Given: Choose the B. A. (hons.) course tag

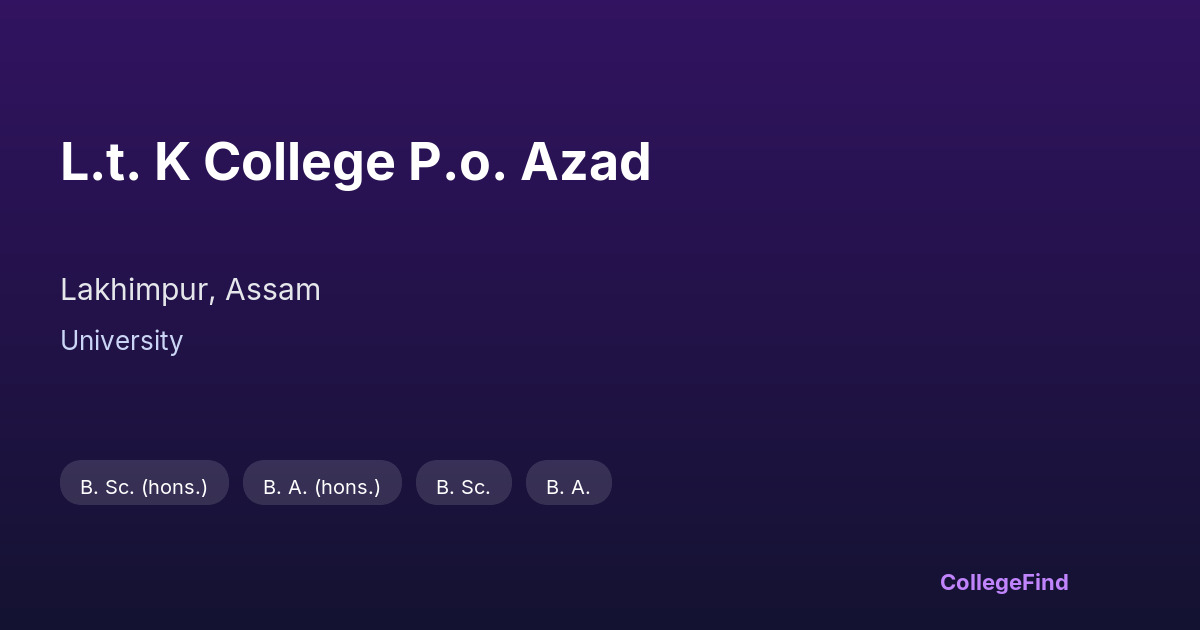Looking at the screenshot, I should click(x=322, y=487).
